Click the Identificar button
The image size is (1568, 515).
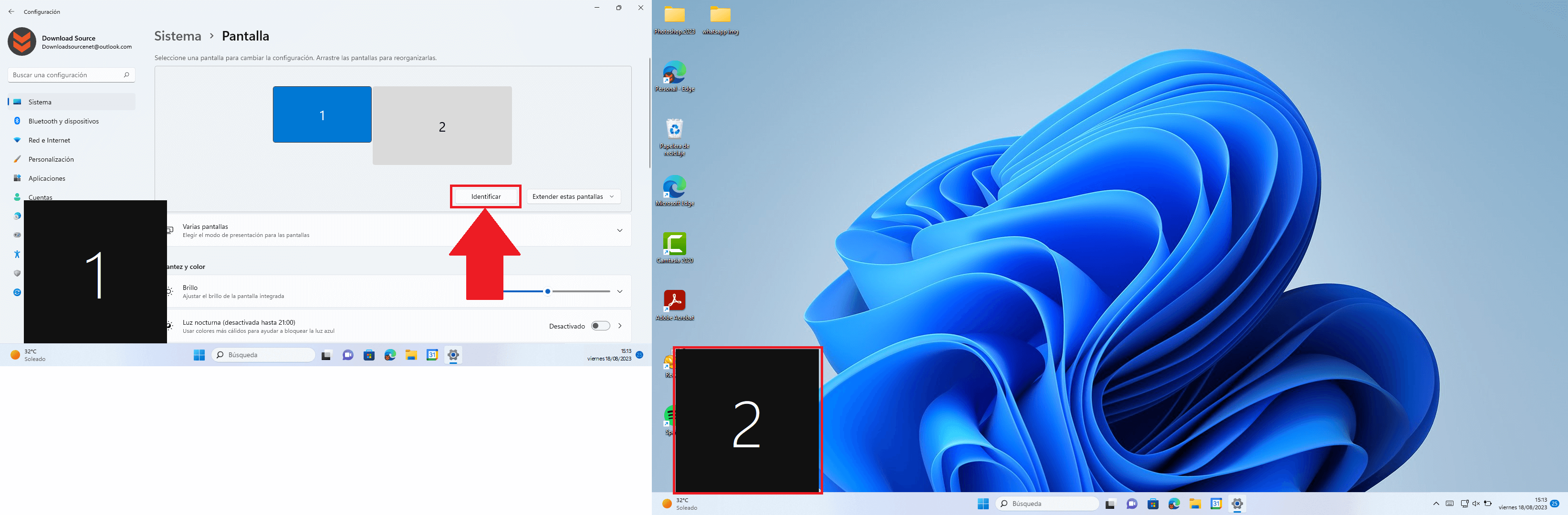tap(486, 196)
